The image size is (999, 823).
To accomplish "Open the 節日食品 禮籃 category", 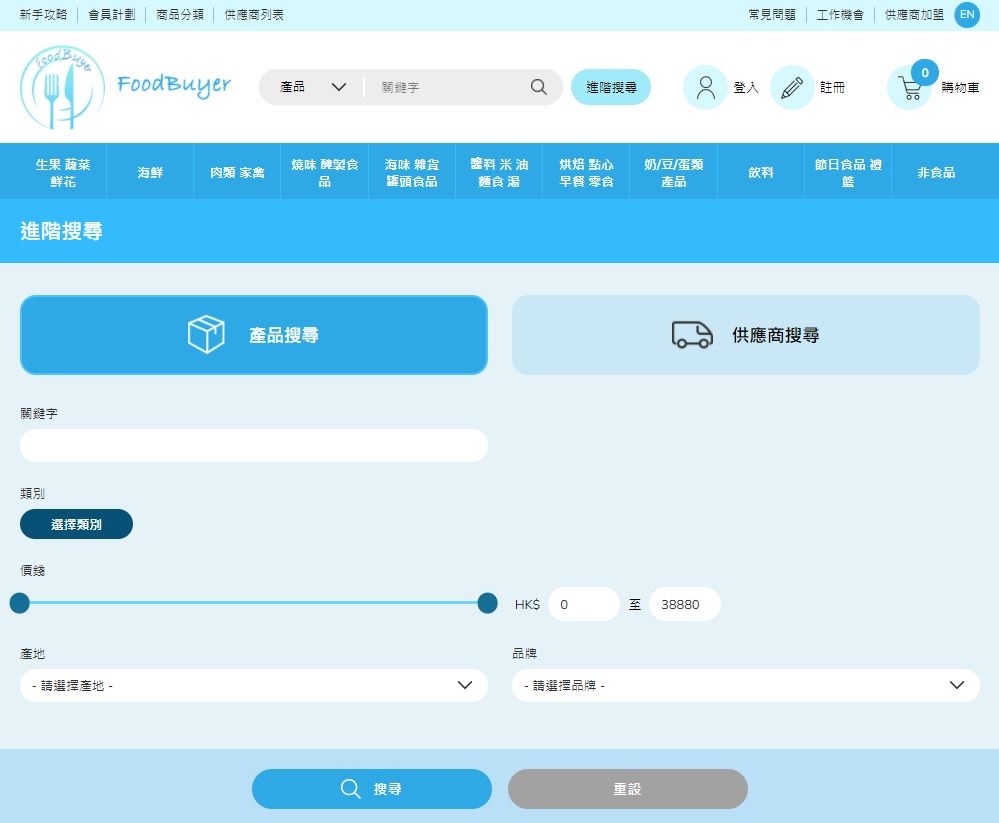I will click(x=848, y=172).
